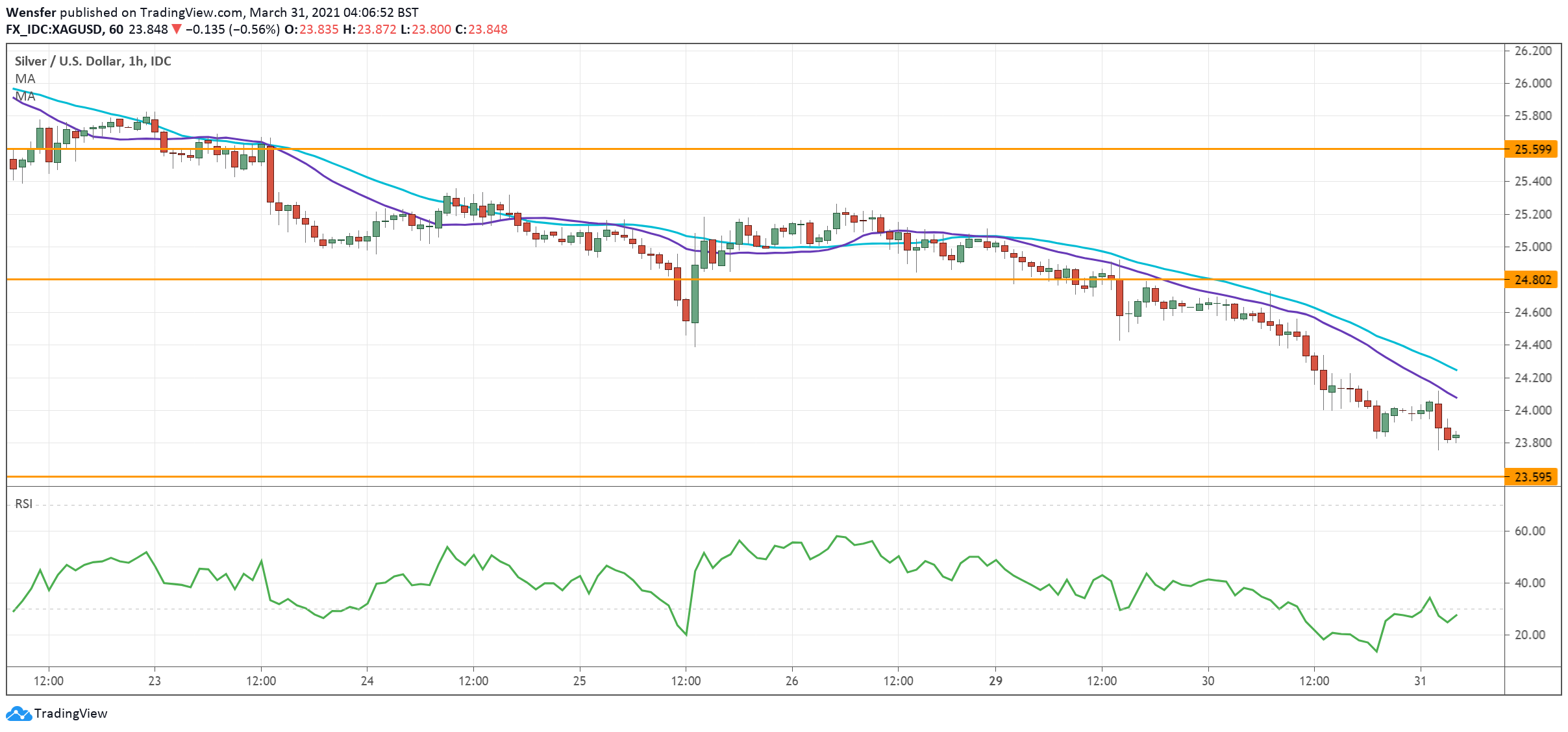Select the purple MA indicator label
This screenshot has width=1568, height=732.
tap(26, 97)
